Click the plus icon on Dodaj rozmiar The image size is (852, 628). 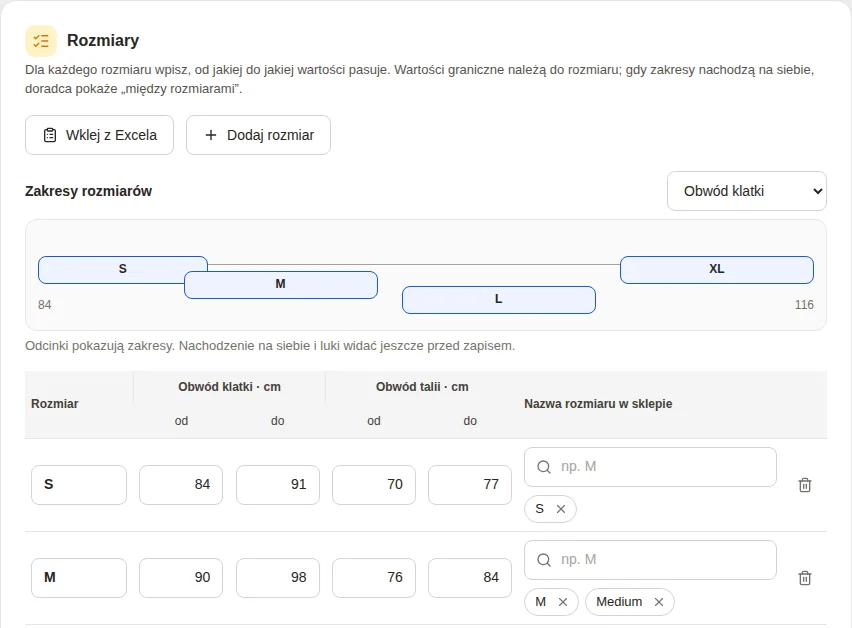tap(211, 135)
